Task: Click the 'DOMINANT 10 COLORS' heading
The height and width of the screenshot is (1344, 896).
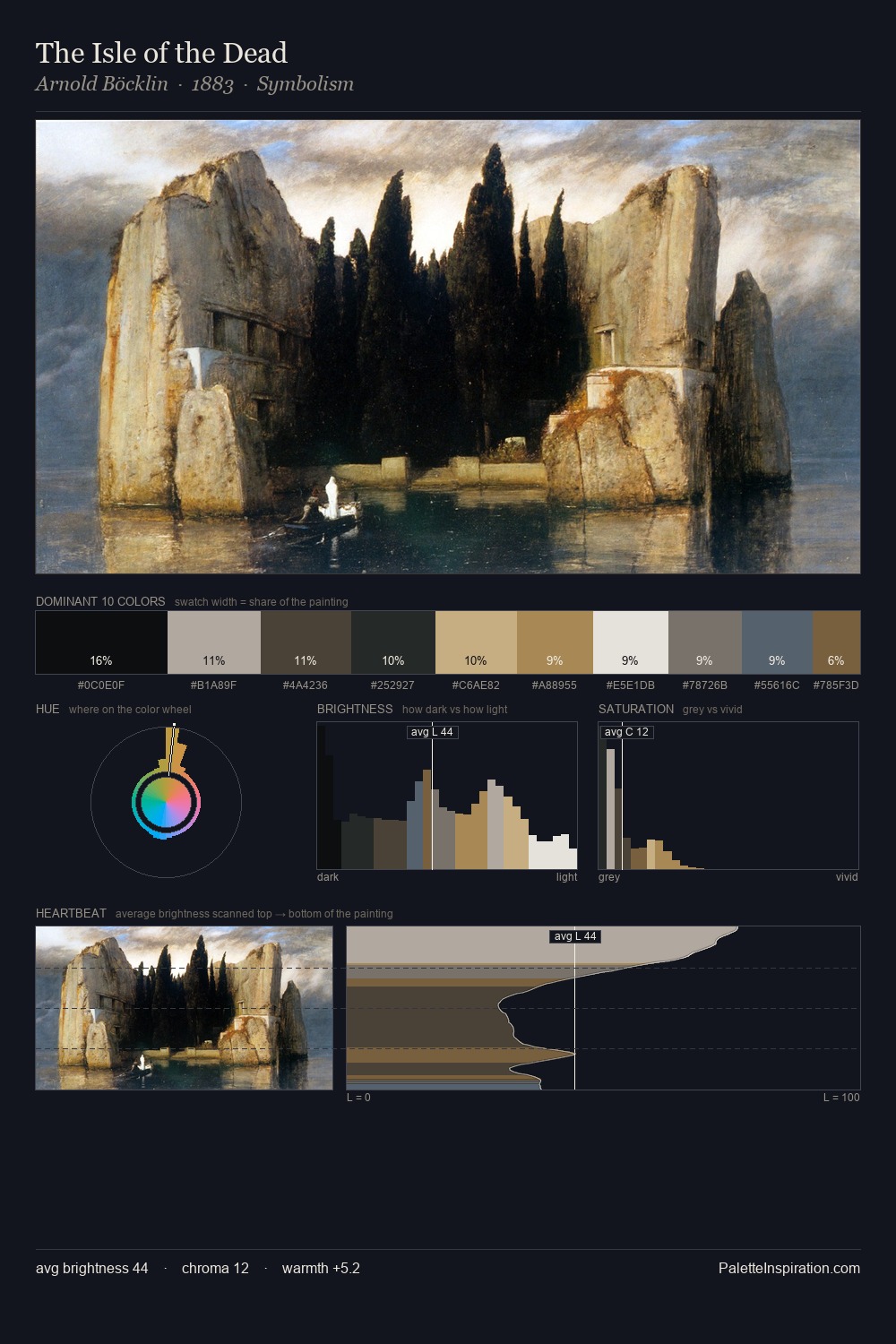Action: coord(100,601)
